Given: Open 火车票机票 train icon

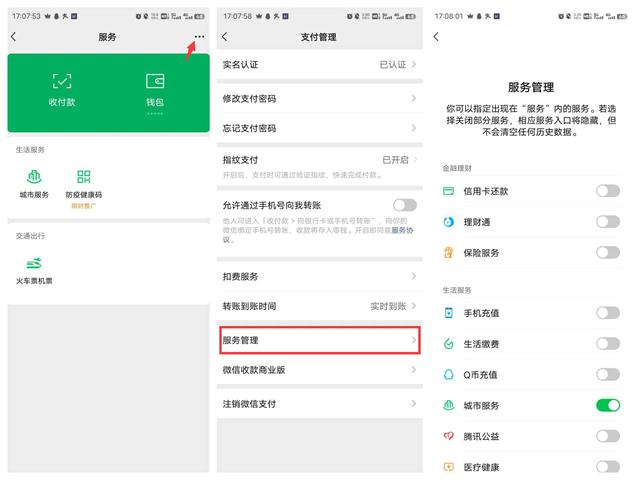Looking at the screenshot, I should point(34,263).
